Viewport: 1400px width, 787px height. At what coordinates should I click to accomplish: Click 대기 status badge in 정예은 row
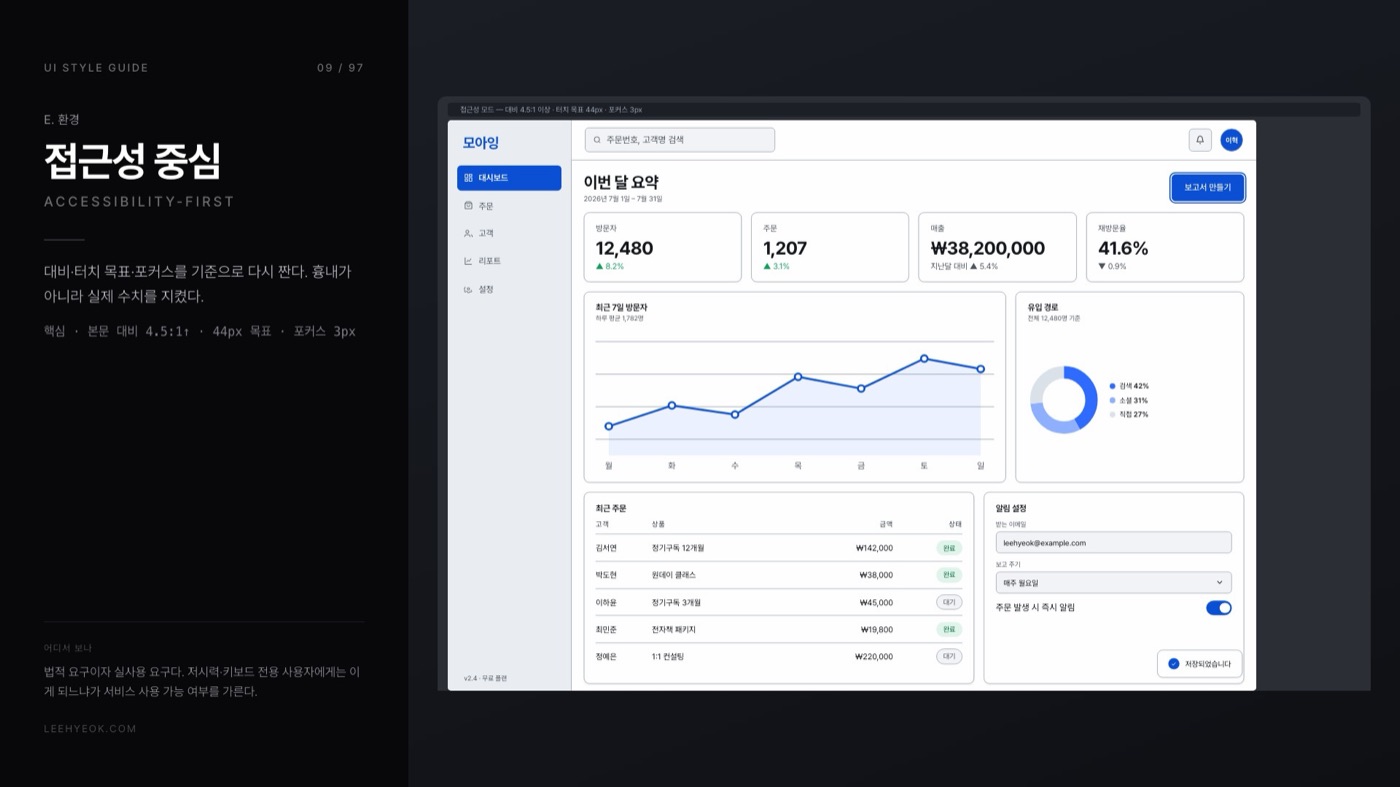tap(949, 657)
